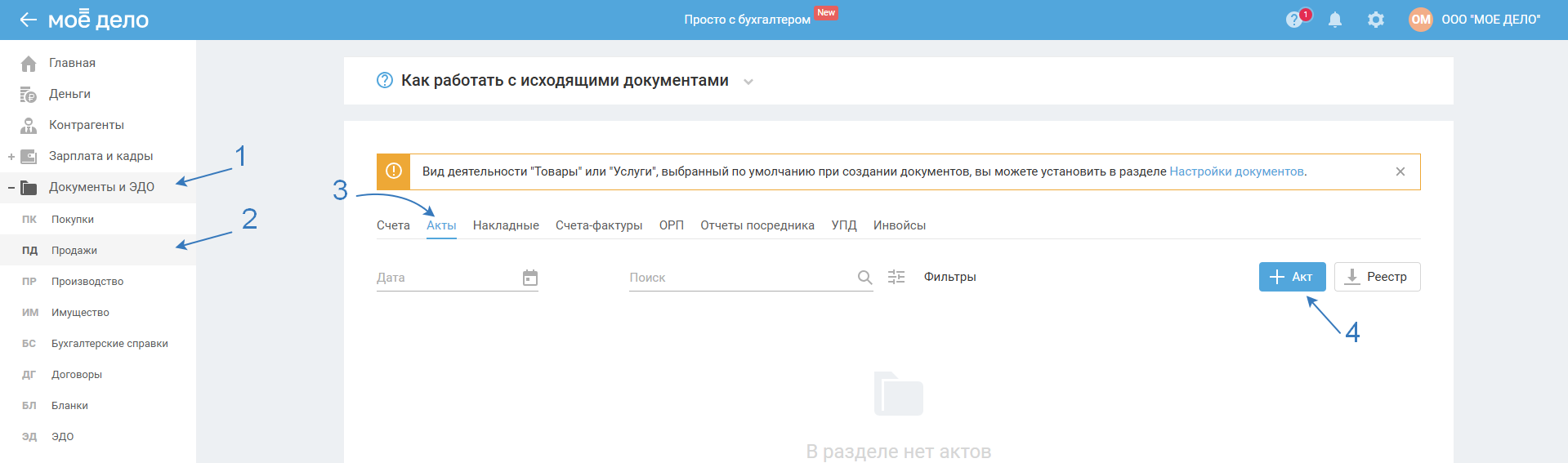Click the Просто с бухгалтером link

tap(747, 20)
